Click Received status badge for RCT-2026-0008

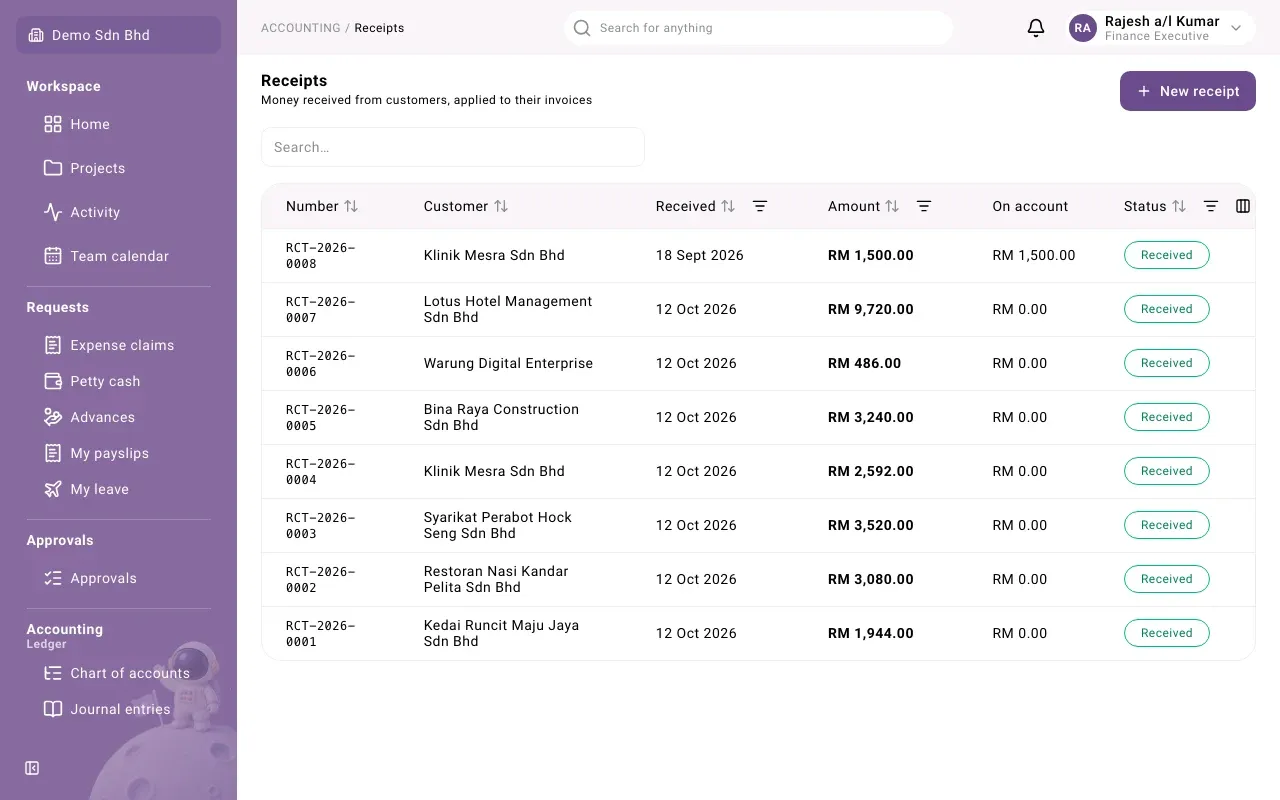click(x=1166, y=255)
